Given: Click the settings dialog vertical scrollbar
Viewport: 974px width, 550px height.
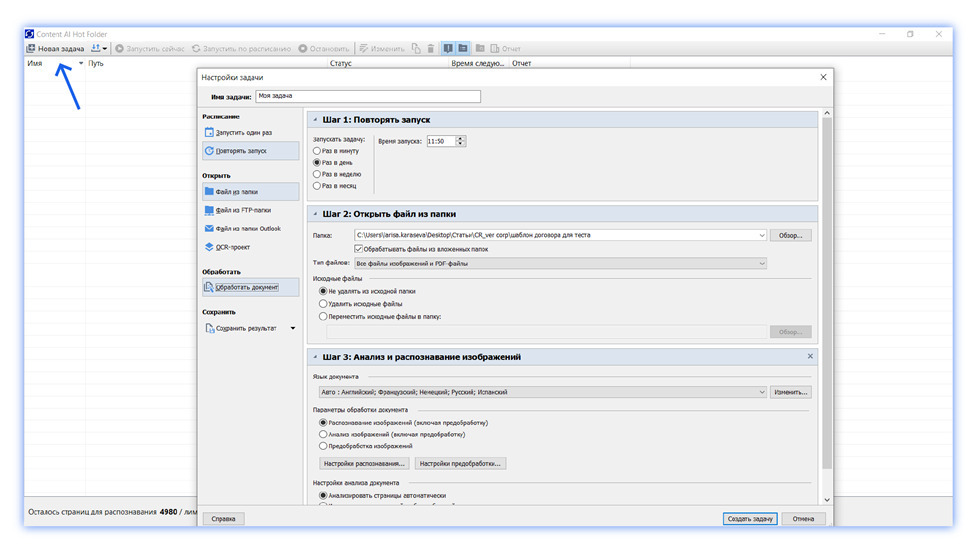Looking at the screenshot, I should click(x=827, y=292).
